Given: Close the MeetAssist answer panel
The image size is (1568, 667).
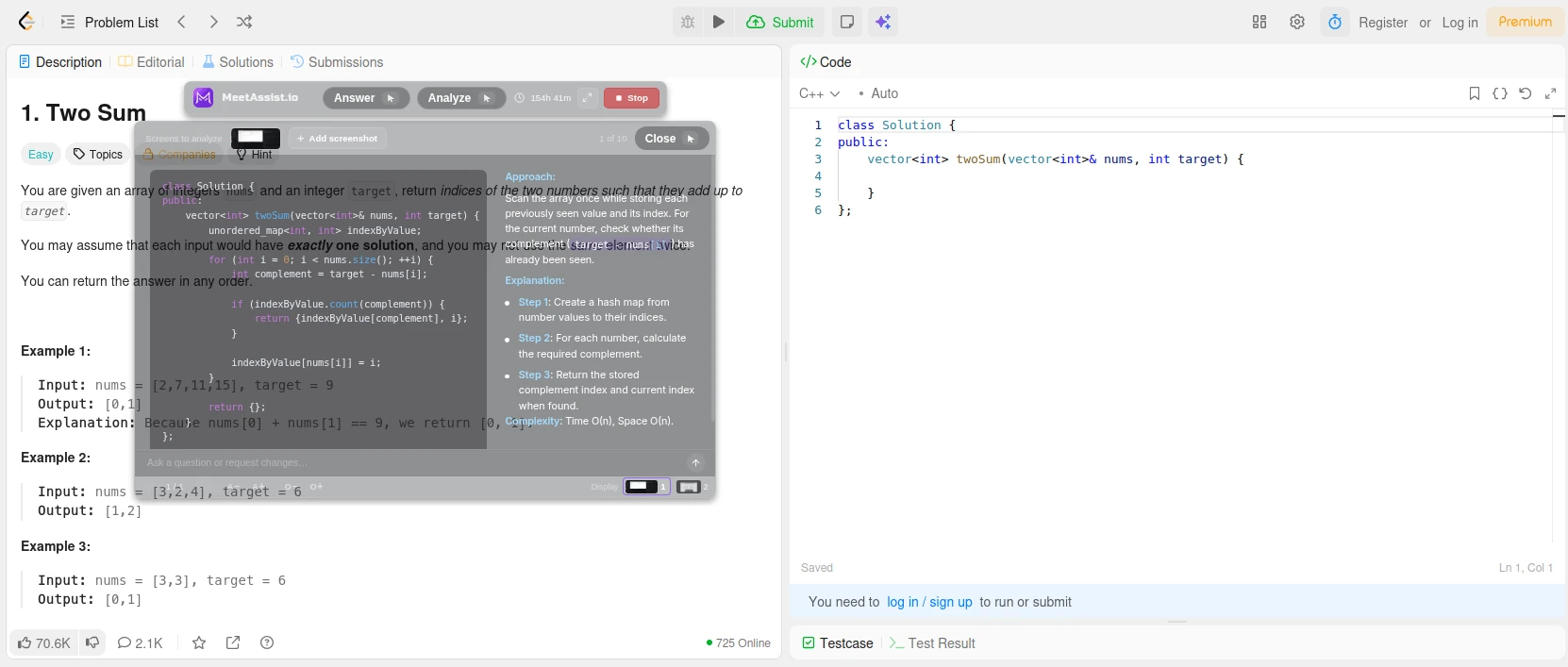Looking at the screenshot, I should point(671,139).
